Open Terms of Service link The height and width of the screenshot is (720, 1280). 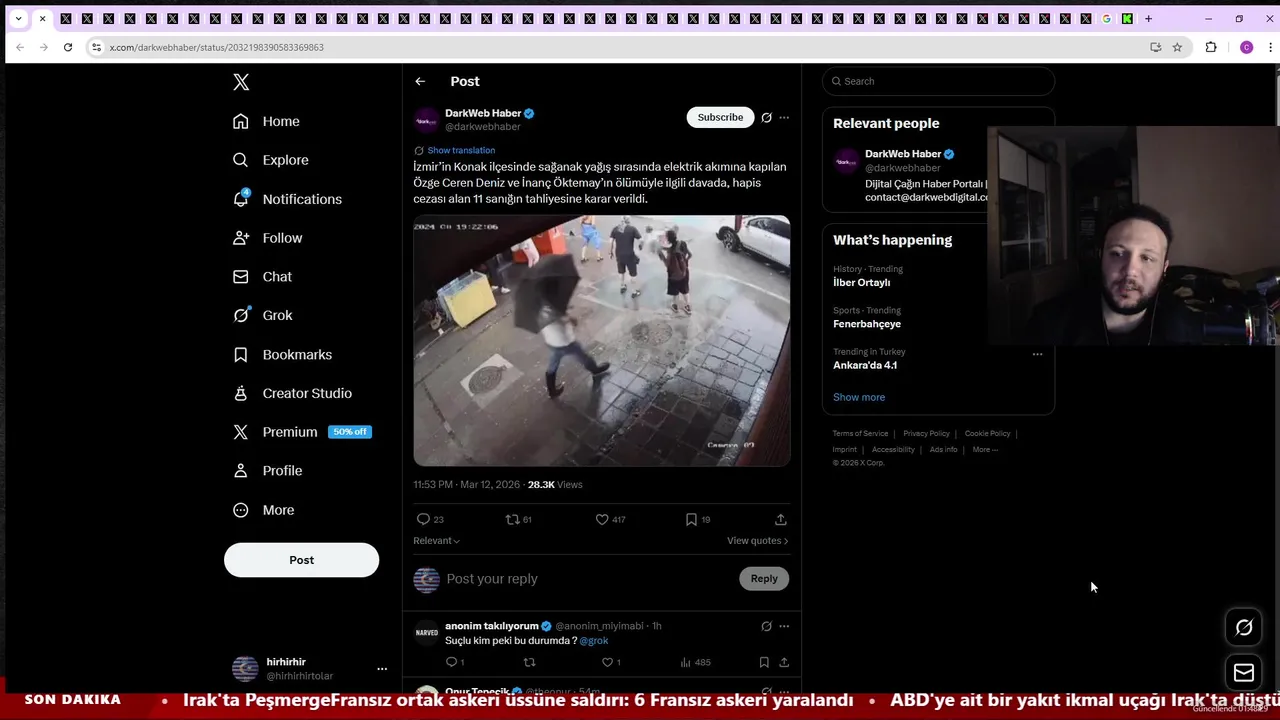tap(861, 434)
